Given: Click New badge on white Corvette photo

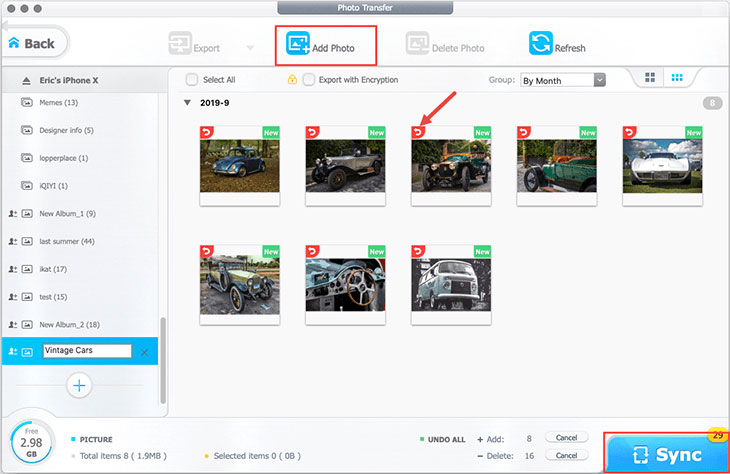Looking at the screenshot, I should (694, 133).
